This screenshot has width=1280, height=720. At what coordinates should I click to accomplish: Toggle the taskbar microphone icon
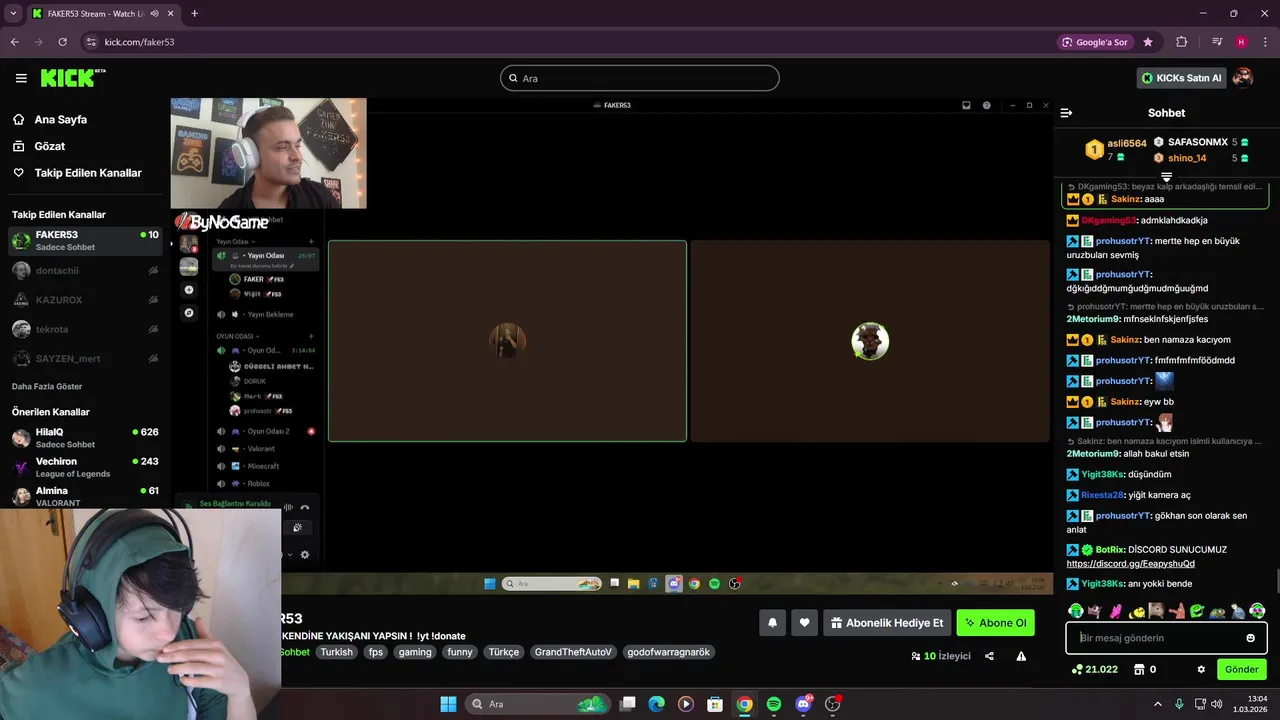tap(1179, 704)
